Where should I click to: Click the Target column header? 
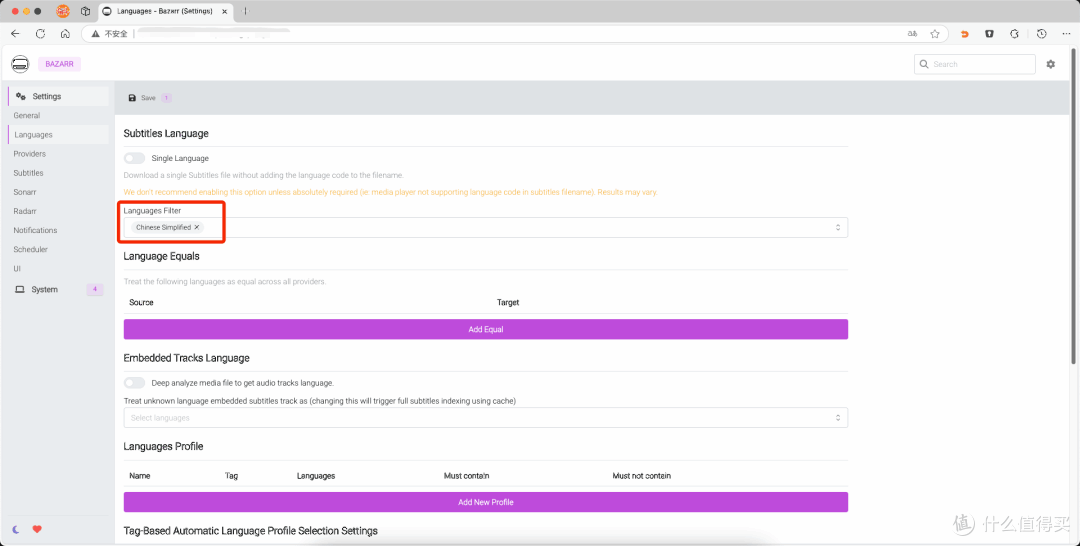pyautogui.click(x=508, y=302)
